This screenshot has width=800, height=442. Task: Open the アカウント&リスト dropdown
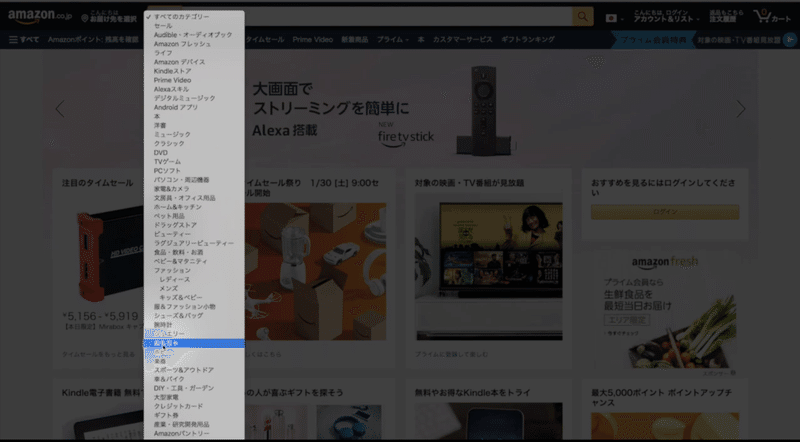click(x=666, y=16)
